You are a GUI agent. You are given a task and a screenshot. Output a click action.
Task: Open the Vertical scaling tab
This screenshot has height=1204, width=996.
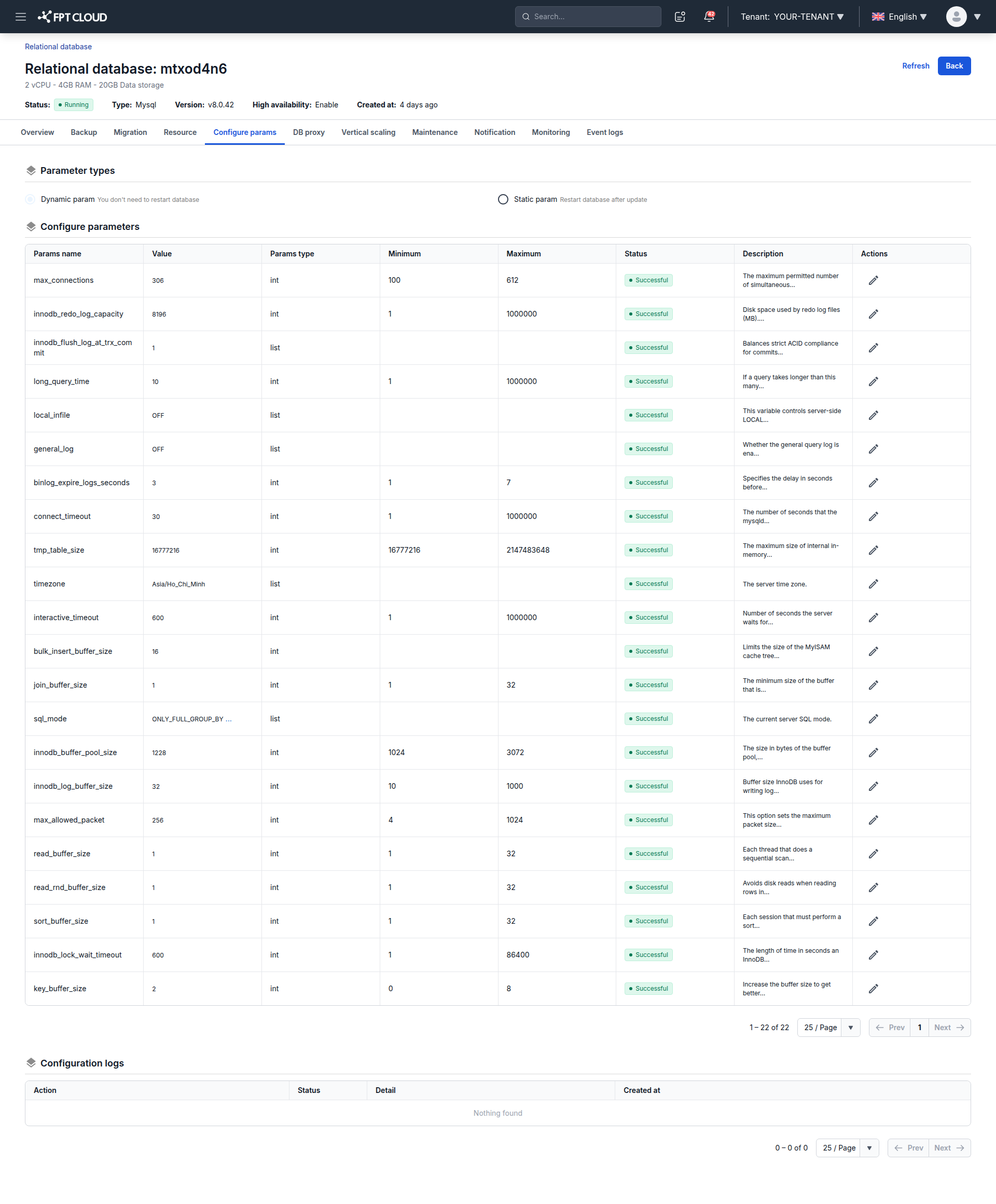click(x=368, y=132)
